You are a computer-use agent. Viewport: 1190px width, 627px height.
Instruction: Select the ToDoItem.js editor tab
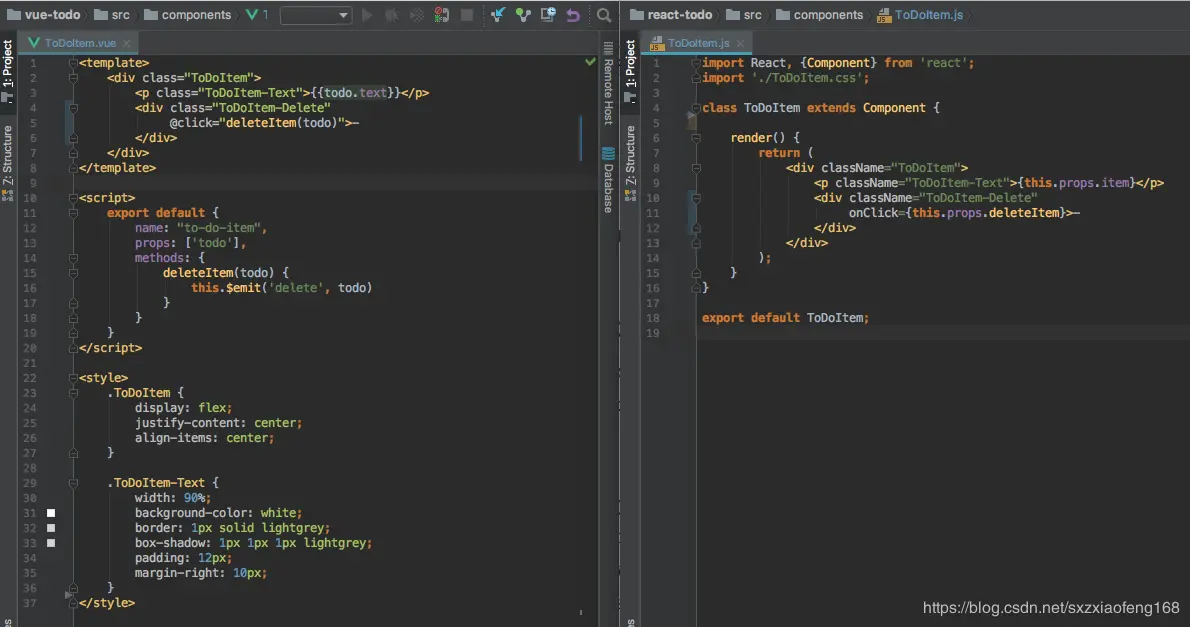tap(698, 43)
